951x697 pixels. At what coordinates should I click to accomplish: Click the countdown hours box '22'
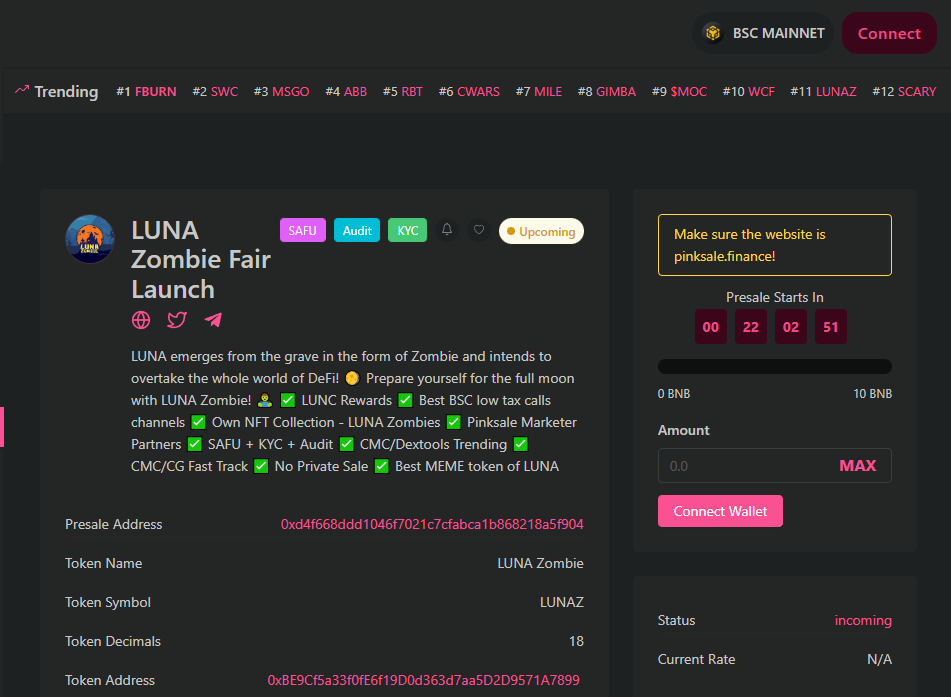751,326
